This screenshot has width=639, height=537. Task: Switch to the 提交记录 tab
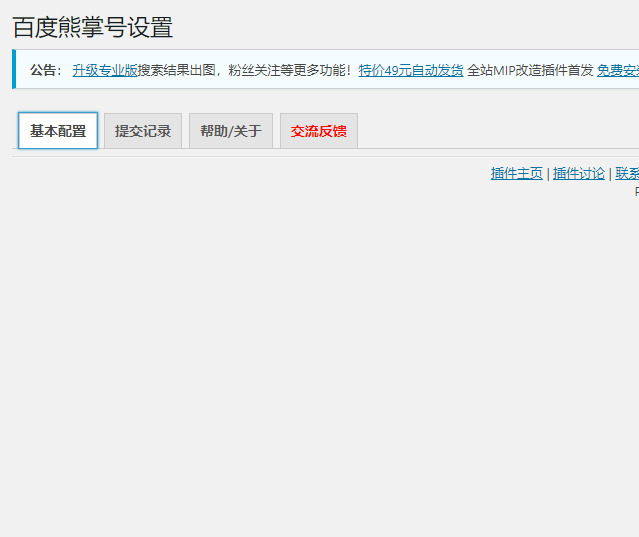pos(143,131)
